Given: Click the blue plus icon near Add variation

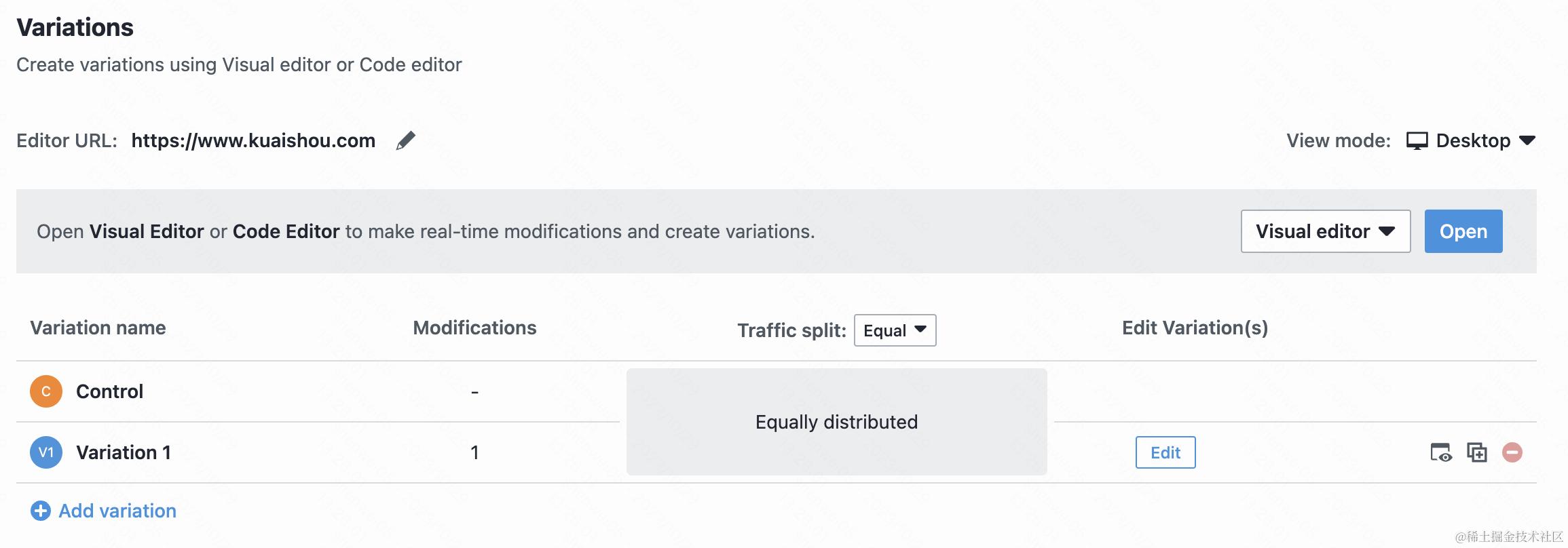Looking at the screenshot, I should (41, 511).
